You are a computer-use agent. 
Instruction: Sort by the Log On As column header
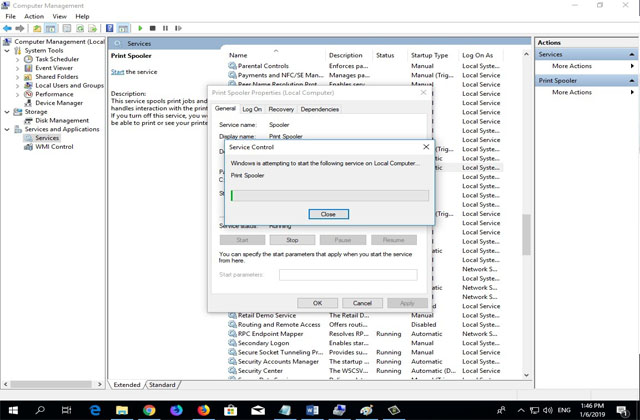[x=478, y=55]
